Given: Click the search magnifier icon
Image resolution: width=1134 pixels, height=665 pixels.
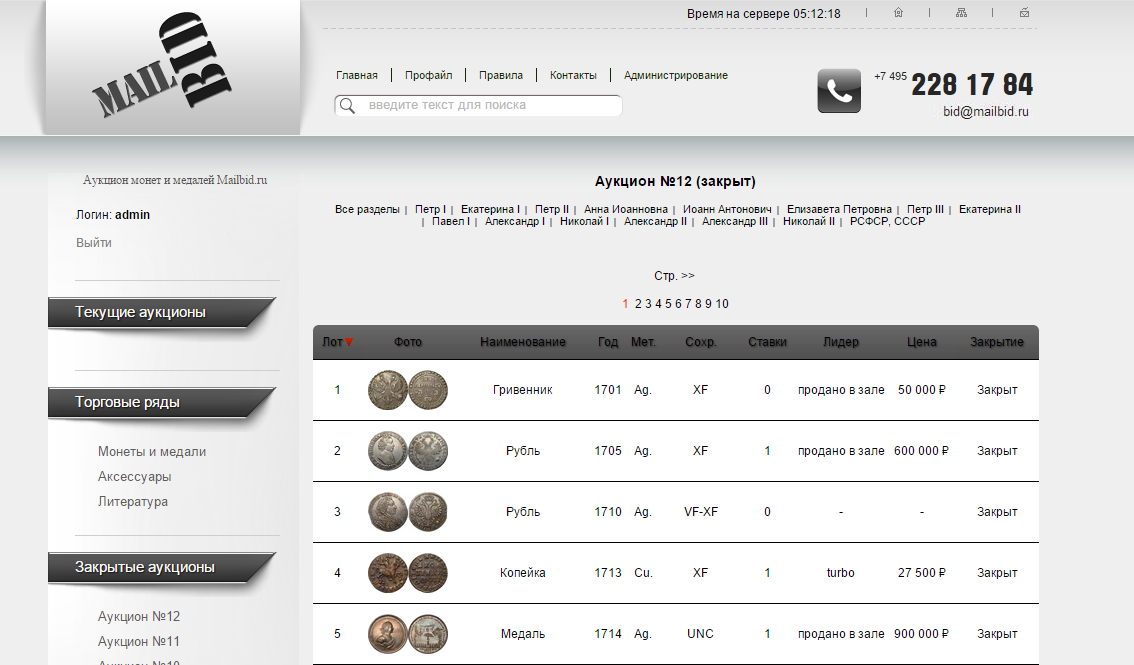Looking at the screenshot, I should click(347, 106).
